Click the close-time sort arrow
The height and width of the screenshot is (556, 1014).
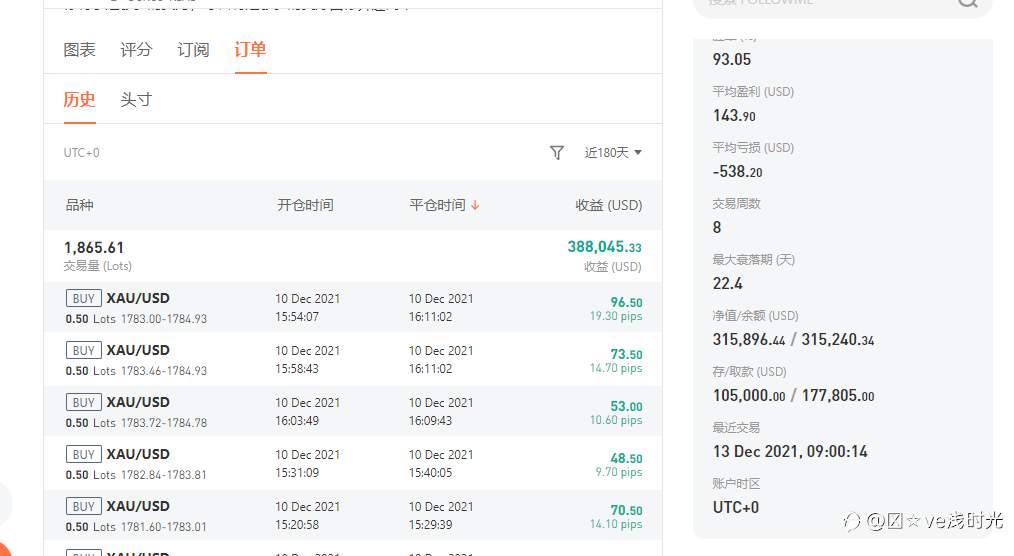[x=475, y=205]
